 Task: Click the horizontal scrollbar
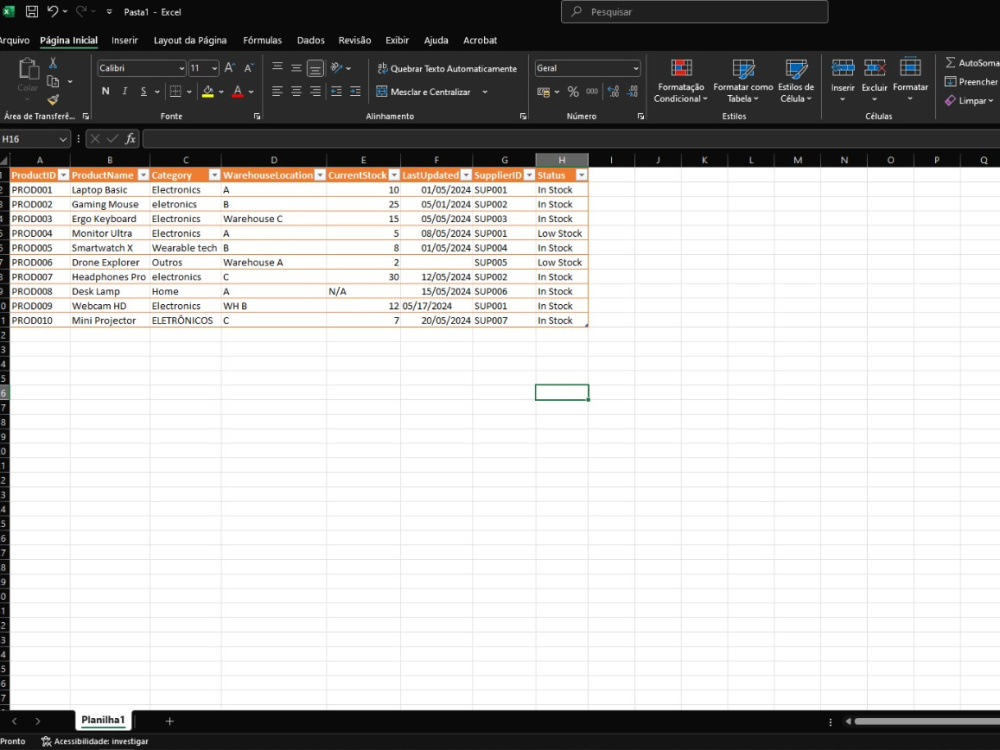pyautogui.click(x=927, y=721)
